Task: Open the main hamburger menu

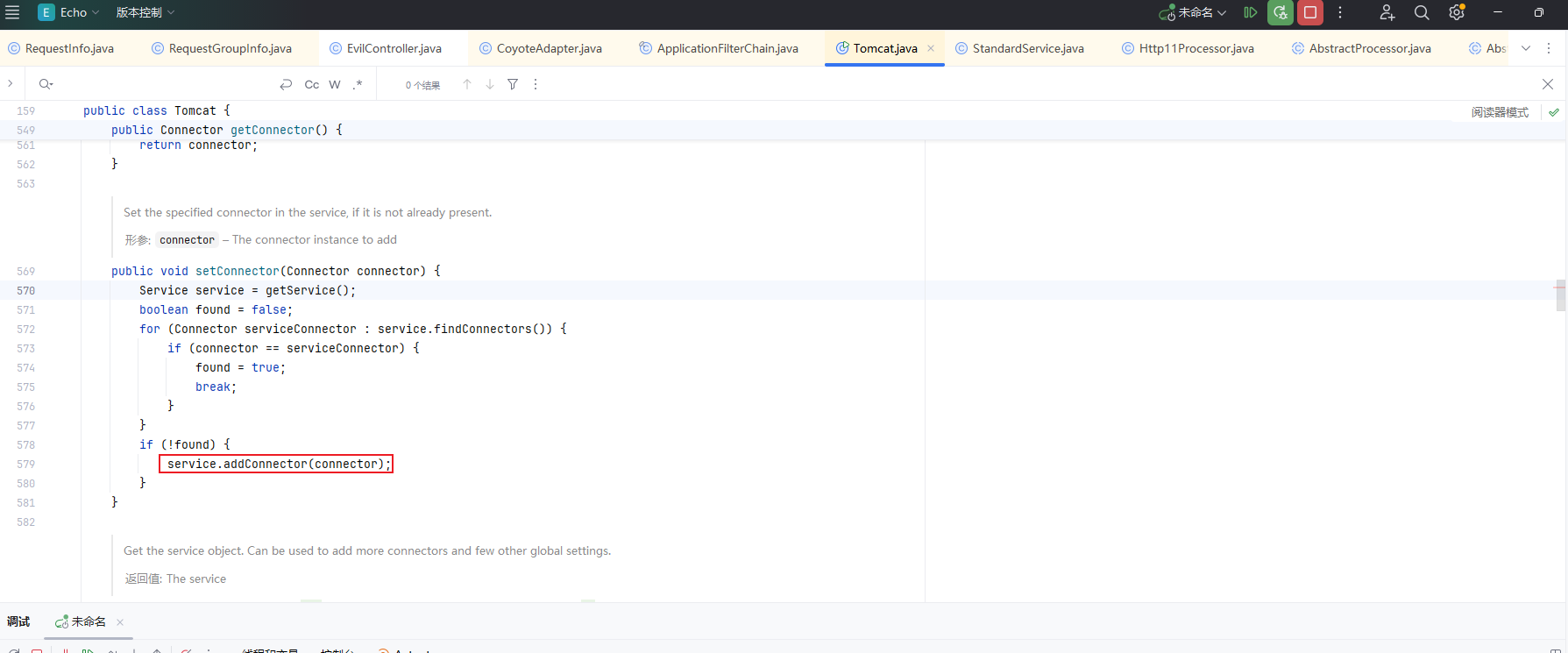Action: pyautogui.click(x=12, y=12)
